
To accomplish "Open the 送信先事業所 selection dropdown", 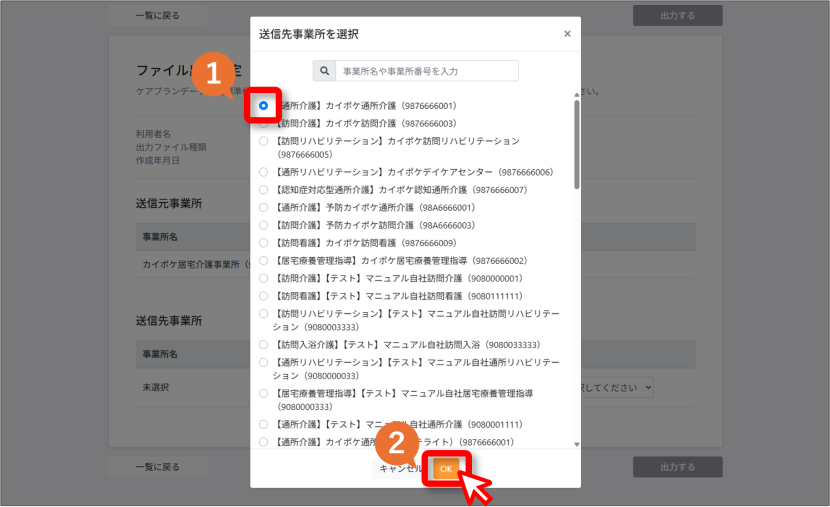I will pyautogui.click(x=617, y=387).
